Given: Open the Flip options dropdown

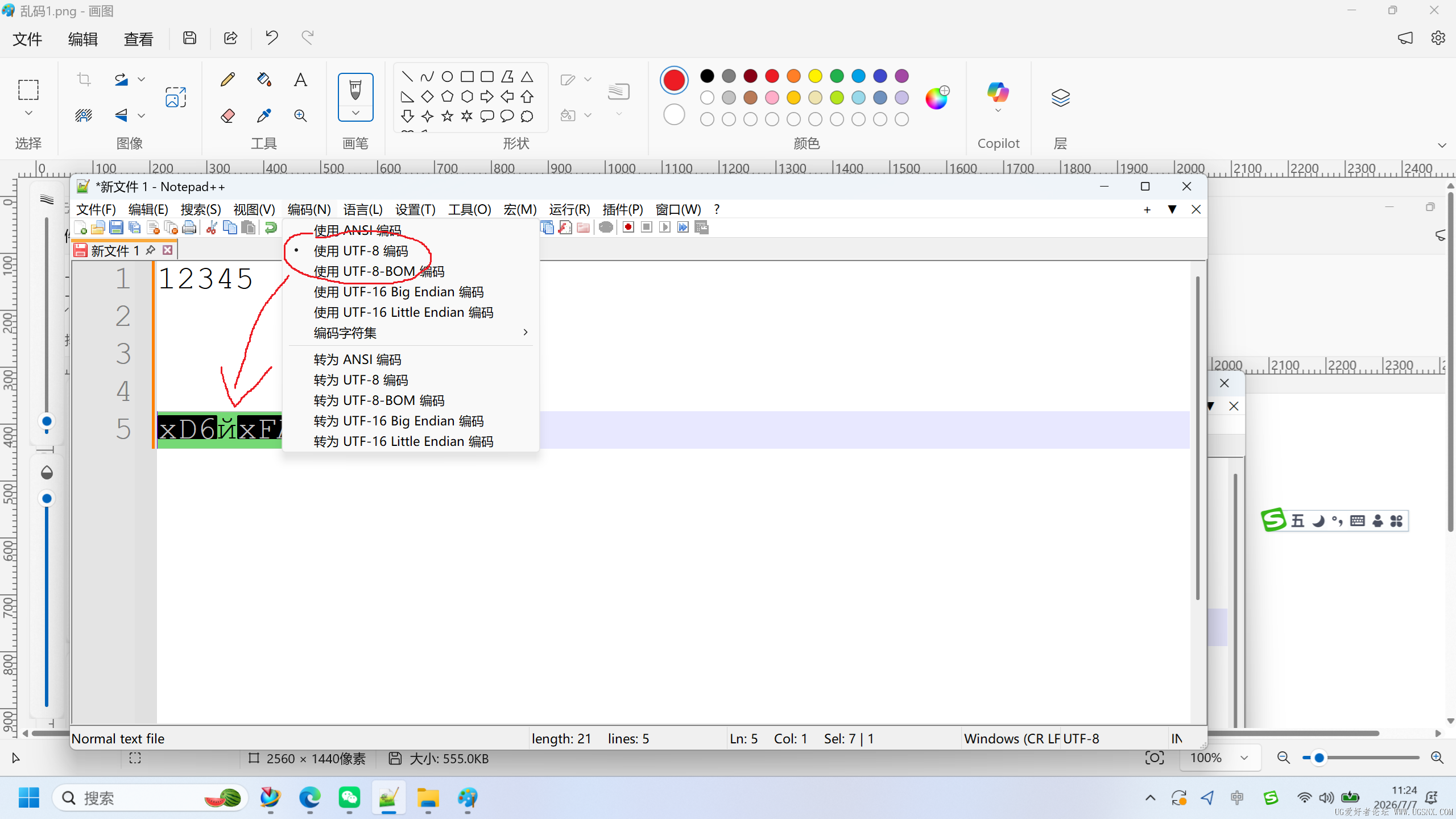Looking at the screenshot, I should coord(142,116).
